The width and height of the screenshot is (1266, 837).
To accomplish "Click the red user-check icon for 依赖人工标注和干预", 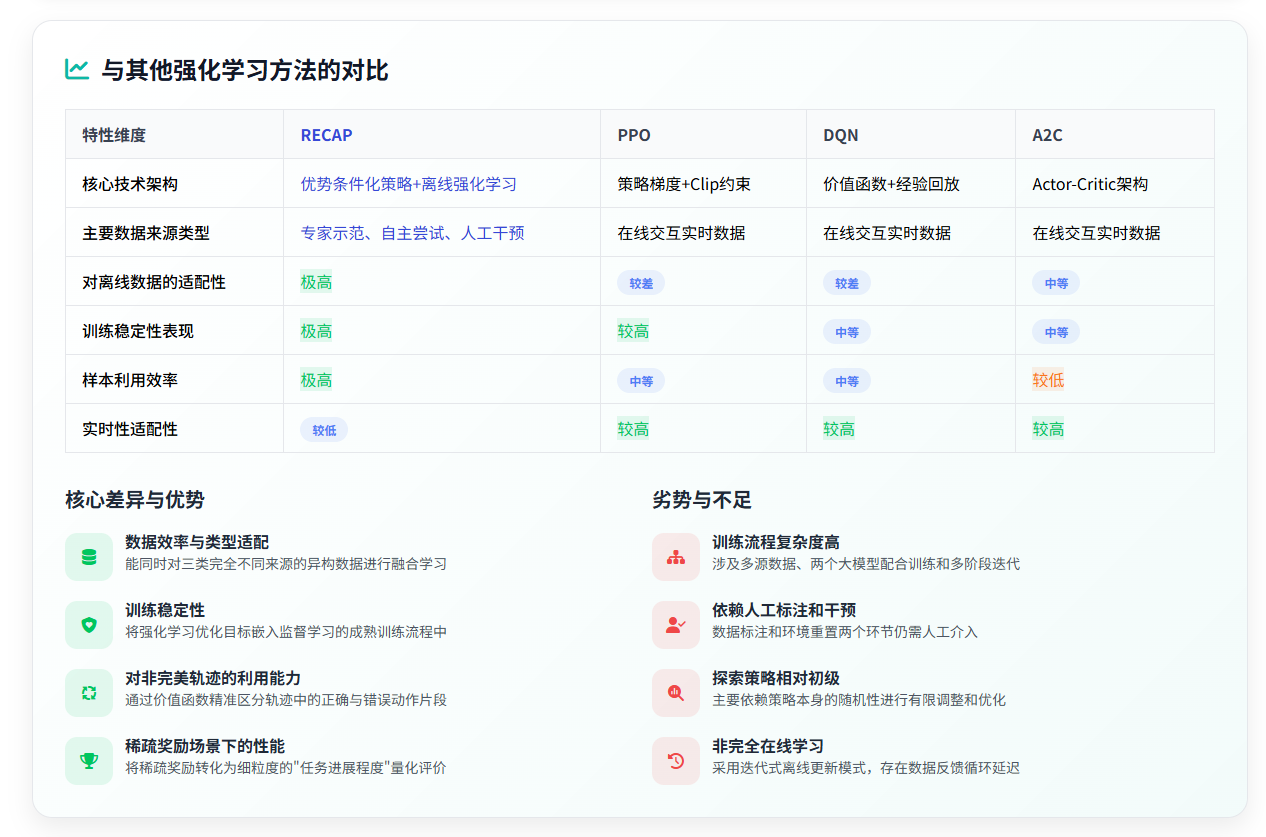I will [x=676, y=625].
